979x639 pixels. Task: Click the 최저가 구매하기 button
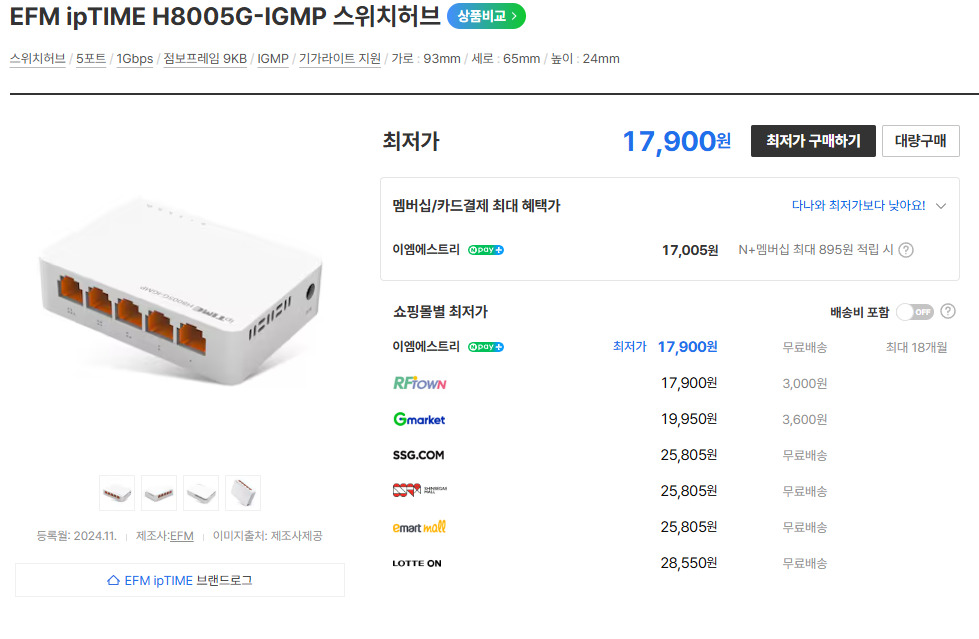tap(813, 141)
